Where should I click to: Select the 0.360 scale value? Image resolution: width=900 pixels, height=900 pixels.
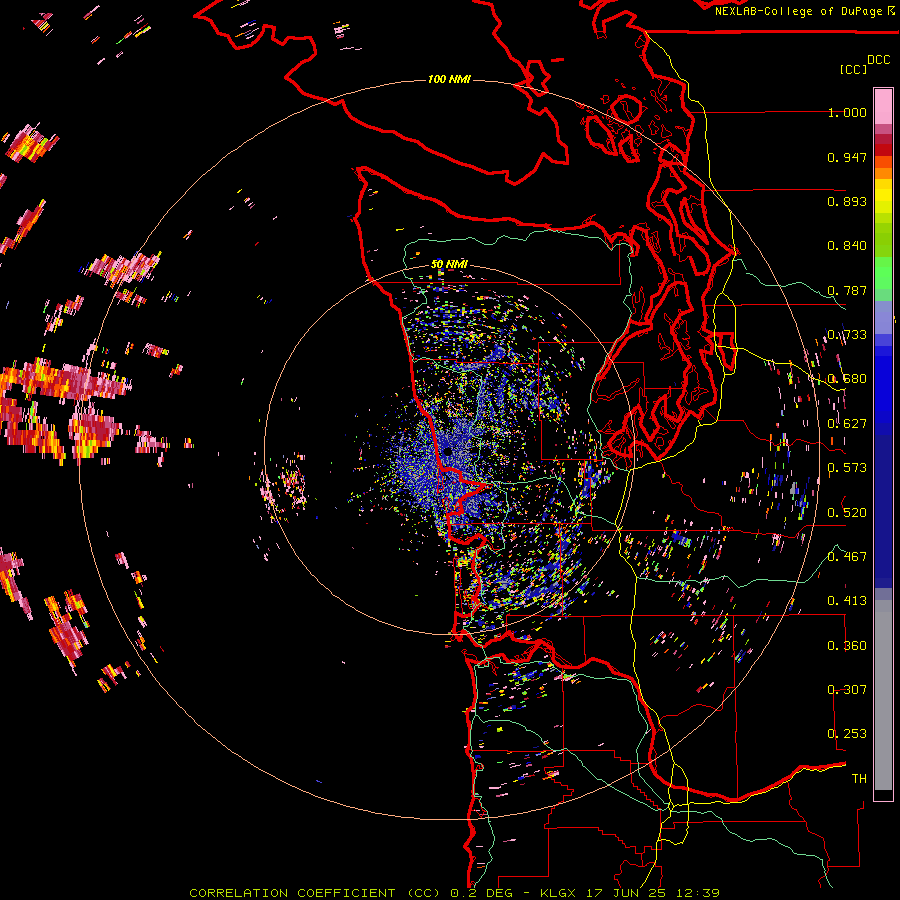[x=847, y=646]
